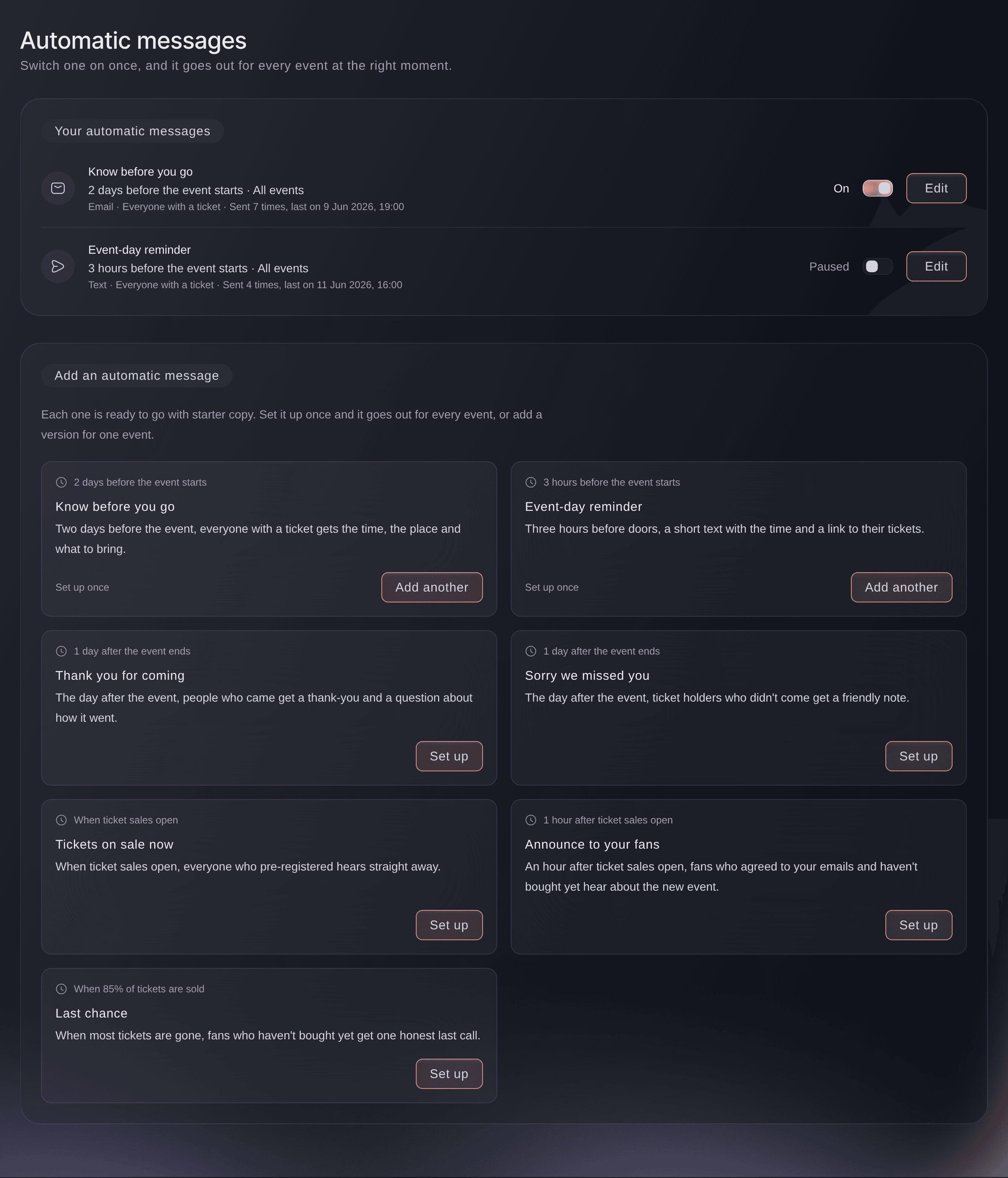Click clock icon beside '2 days before the event starts'
This screenshot has height=1178, width=1008.
click(x=61, y=482)
